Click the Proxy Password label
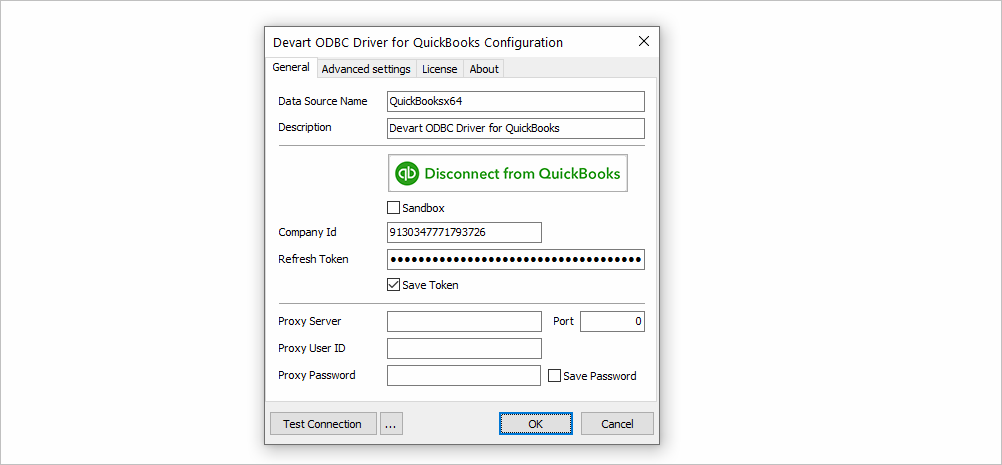 (317, 375)
